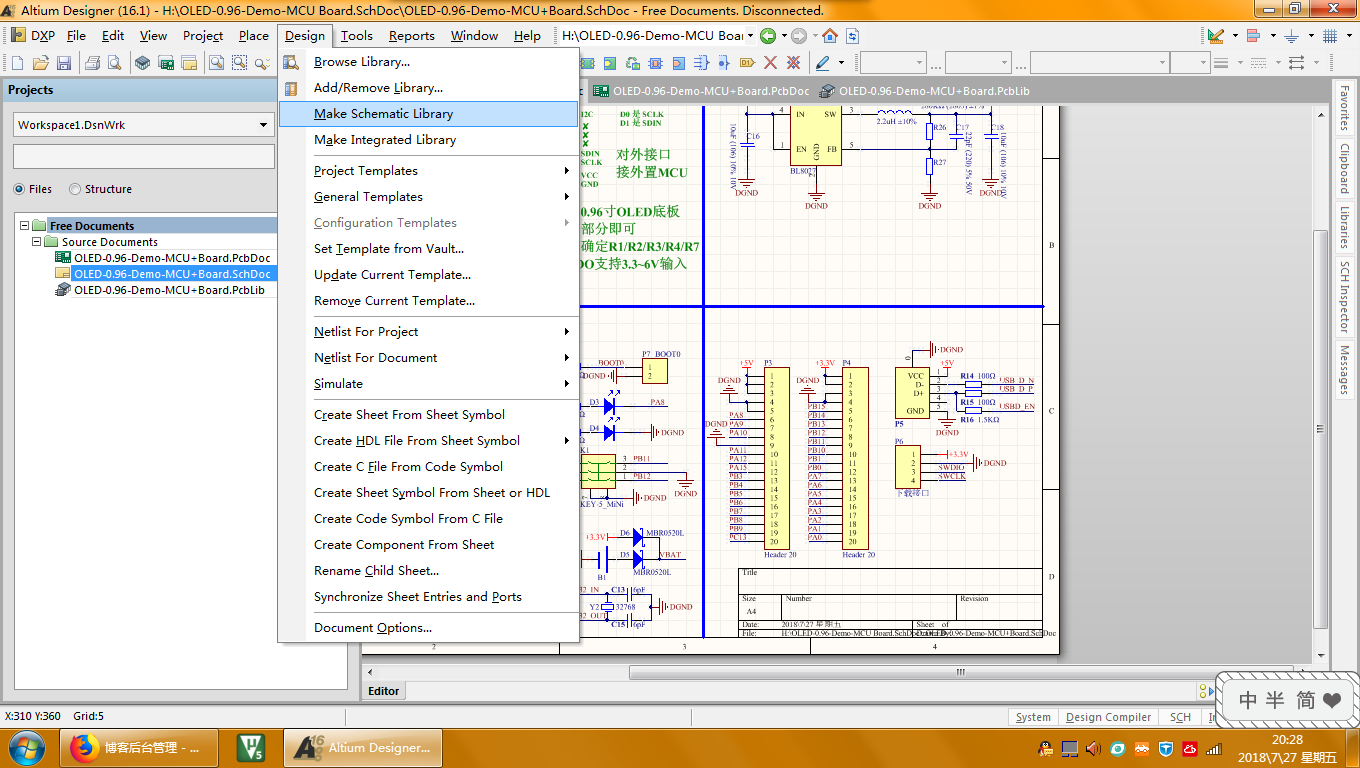This screenshot has width=1360, height=768.
Task: Open the Tools menu
Action: pos(356,36)
